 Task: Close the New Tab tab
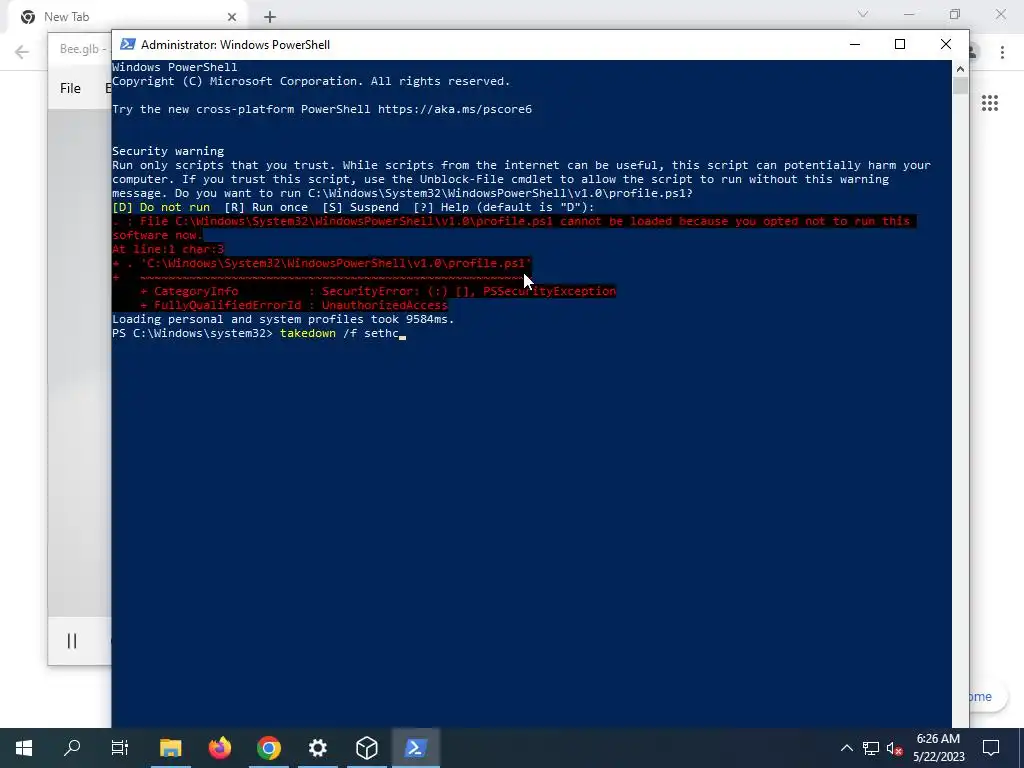(232, 17)
